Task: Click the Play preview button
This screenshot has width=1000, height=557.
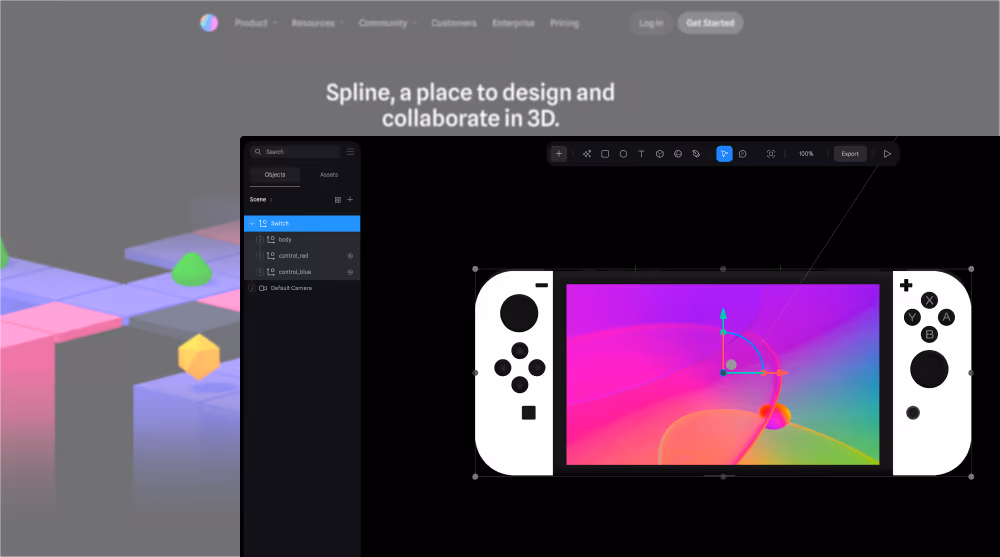Action: [x=887, y=154]
